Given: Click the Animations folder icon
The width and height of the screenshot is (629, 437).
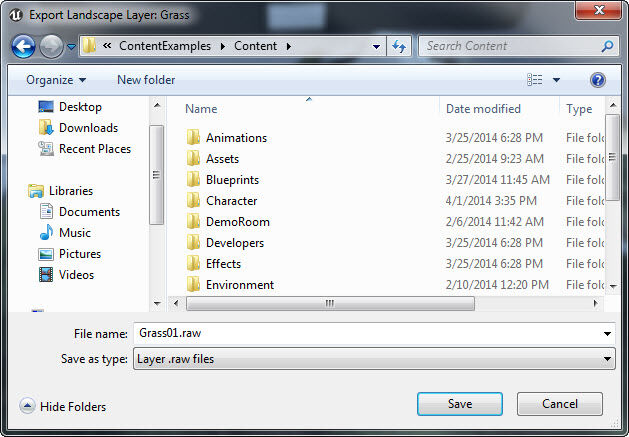Looking at the screenshot, I should click(193, 137).
